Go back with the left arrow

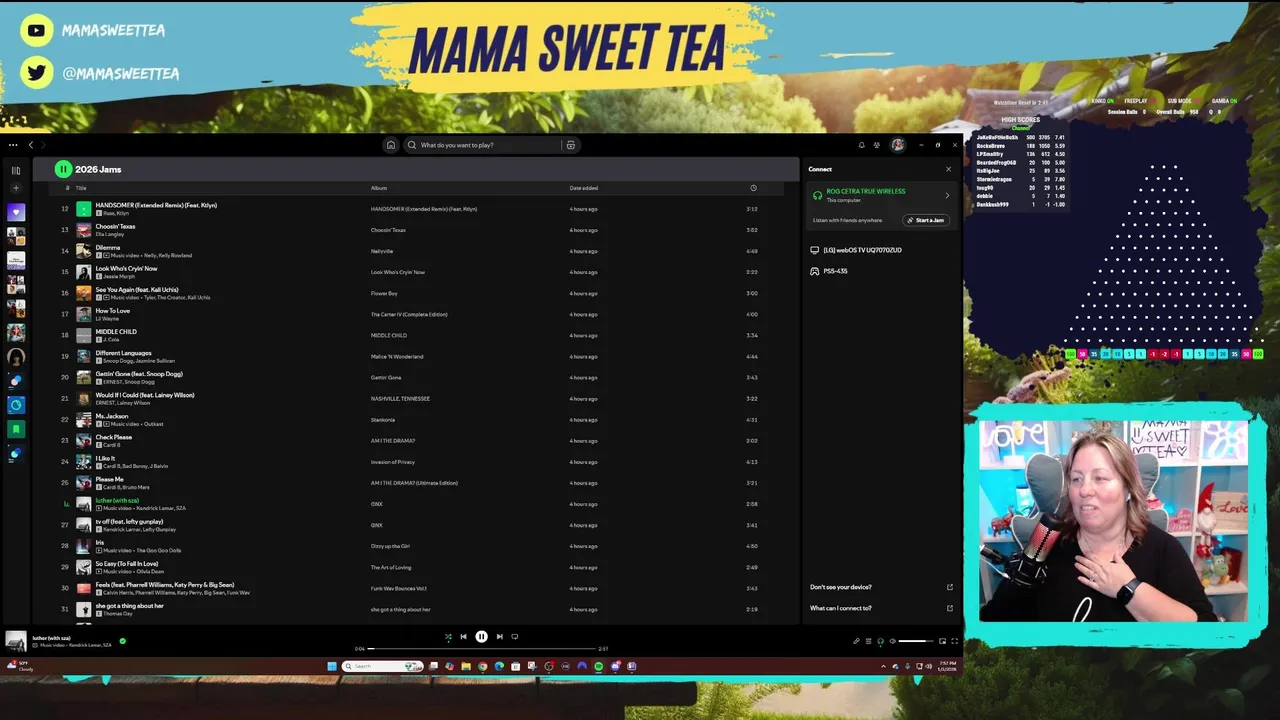[x=31, y=145]
